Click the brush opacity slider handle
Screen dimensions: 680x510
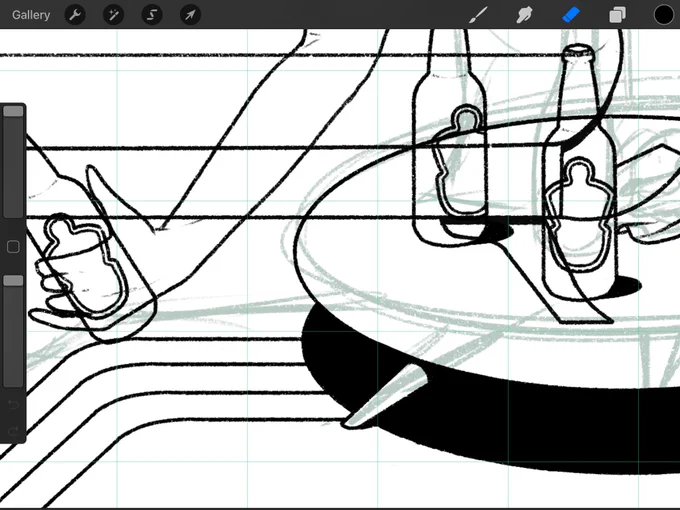(13, 281)
